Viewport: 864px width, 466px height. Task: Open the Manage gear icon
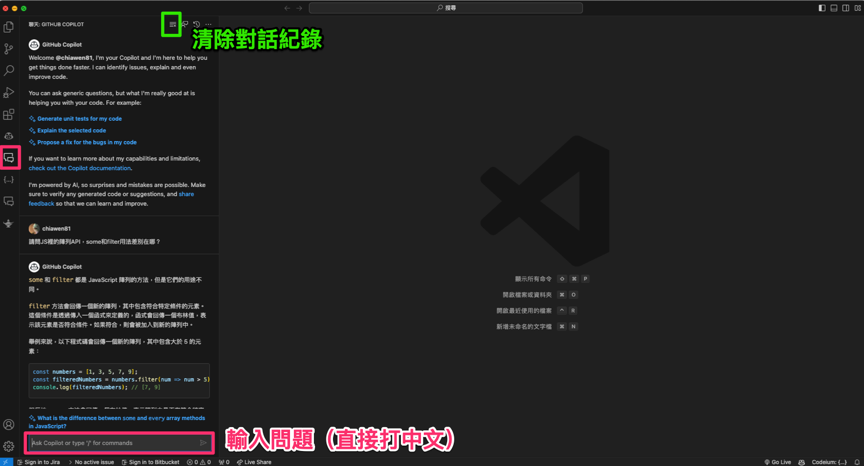[x=8, y=446]
